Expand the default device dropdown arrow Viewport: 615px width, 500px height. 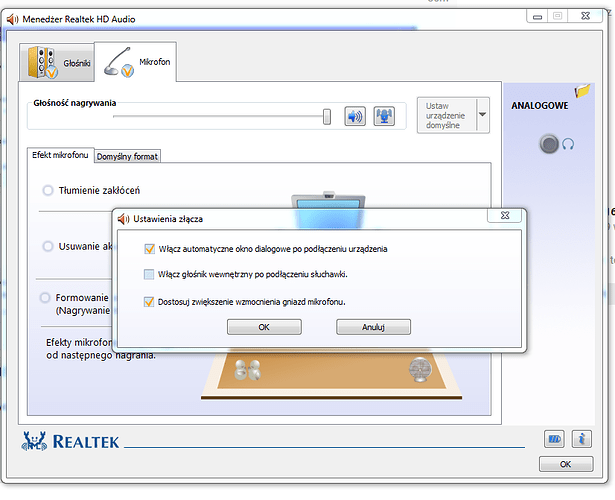[x=483, y=115]
